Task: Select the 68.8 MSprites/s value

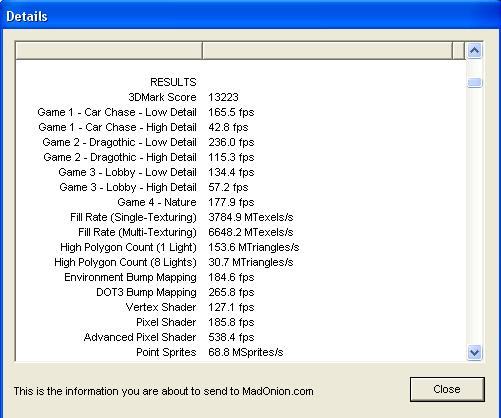Action: click(246, 352)
